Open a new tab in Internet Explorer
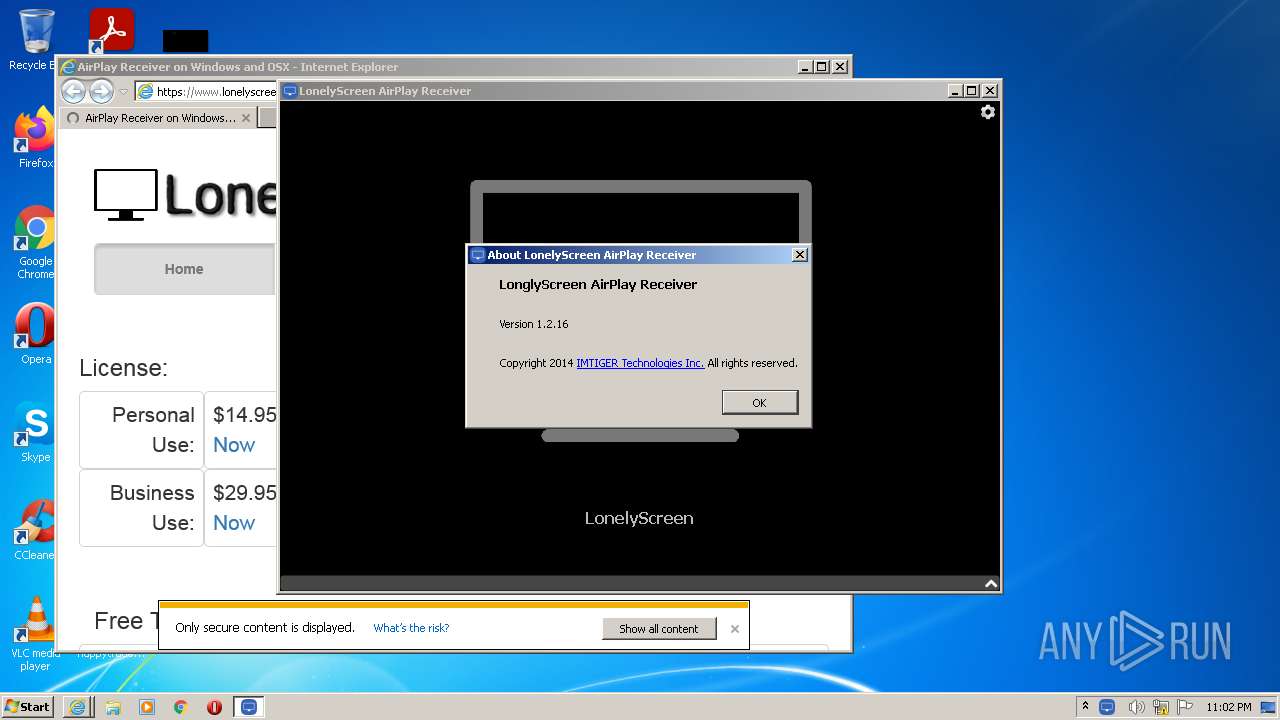The height and width of the screenshot is (720, 1280). click(267, 118)
